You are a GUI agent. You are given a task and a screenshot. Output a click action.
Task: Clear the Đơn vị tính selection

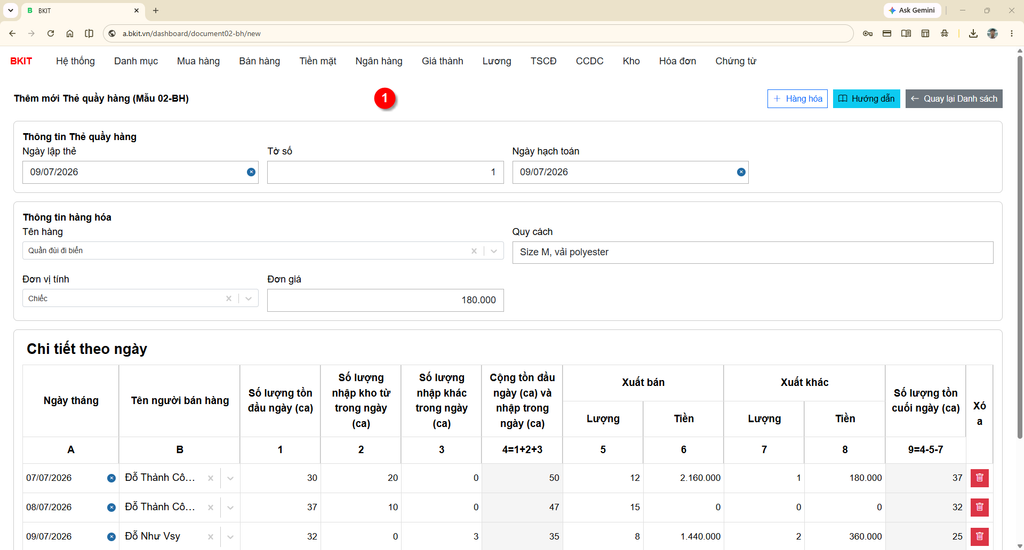click(229, 299)
